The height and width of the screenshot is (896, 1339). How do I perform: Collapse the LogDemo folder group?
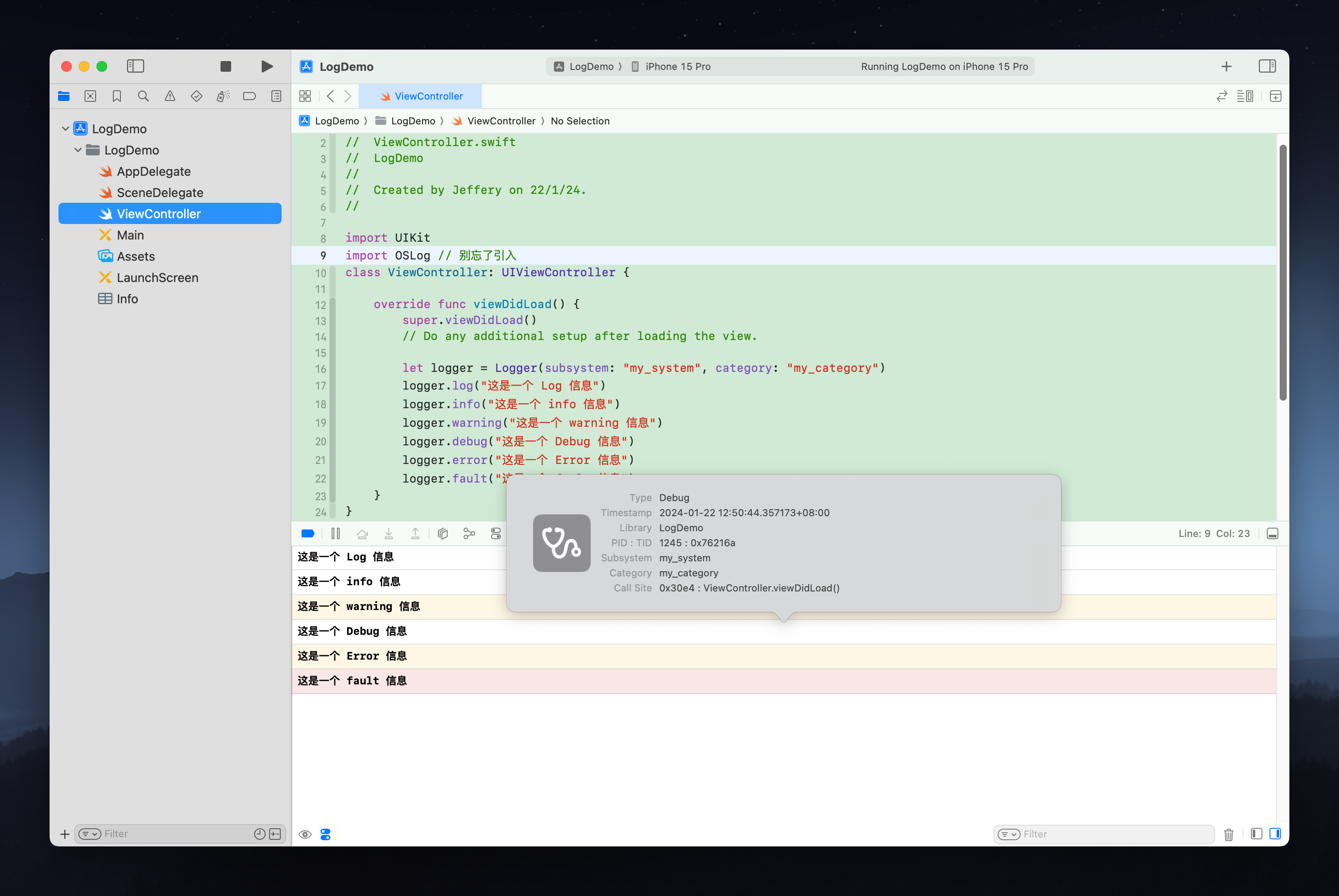tap(78, 150)
